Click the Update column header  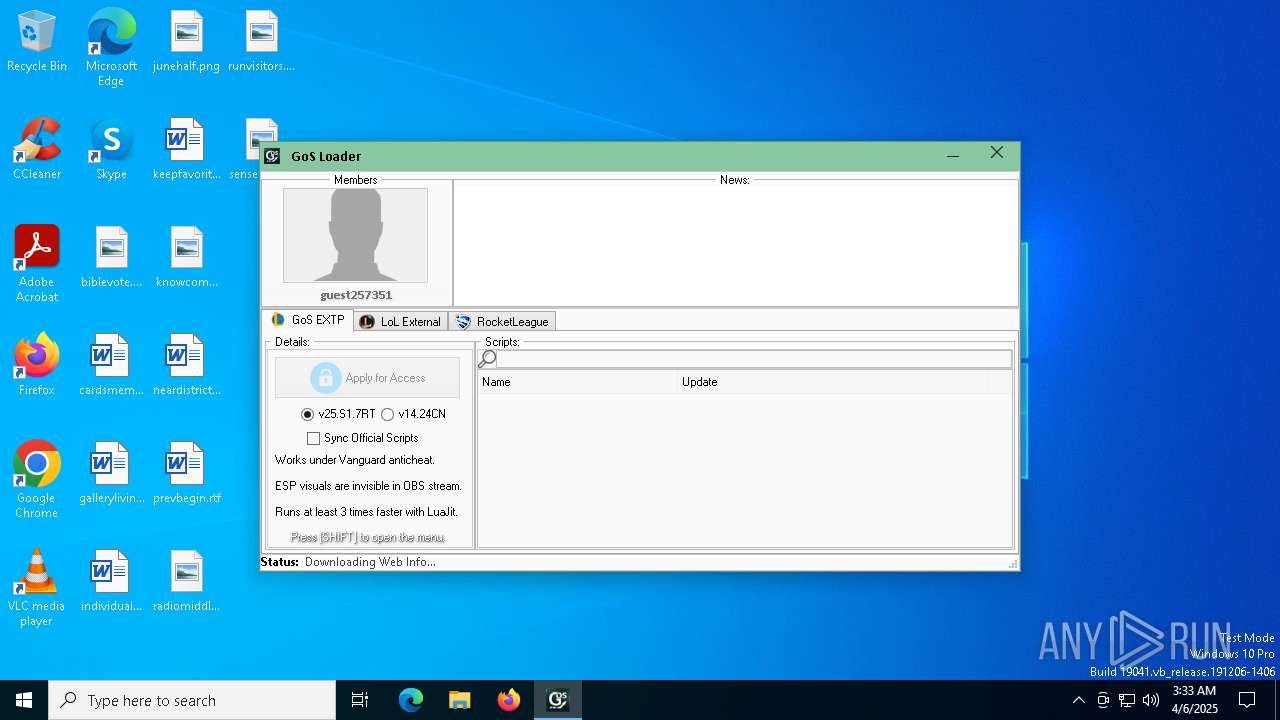click(832, 382)
